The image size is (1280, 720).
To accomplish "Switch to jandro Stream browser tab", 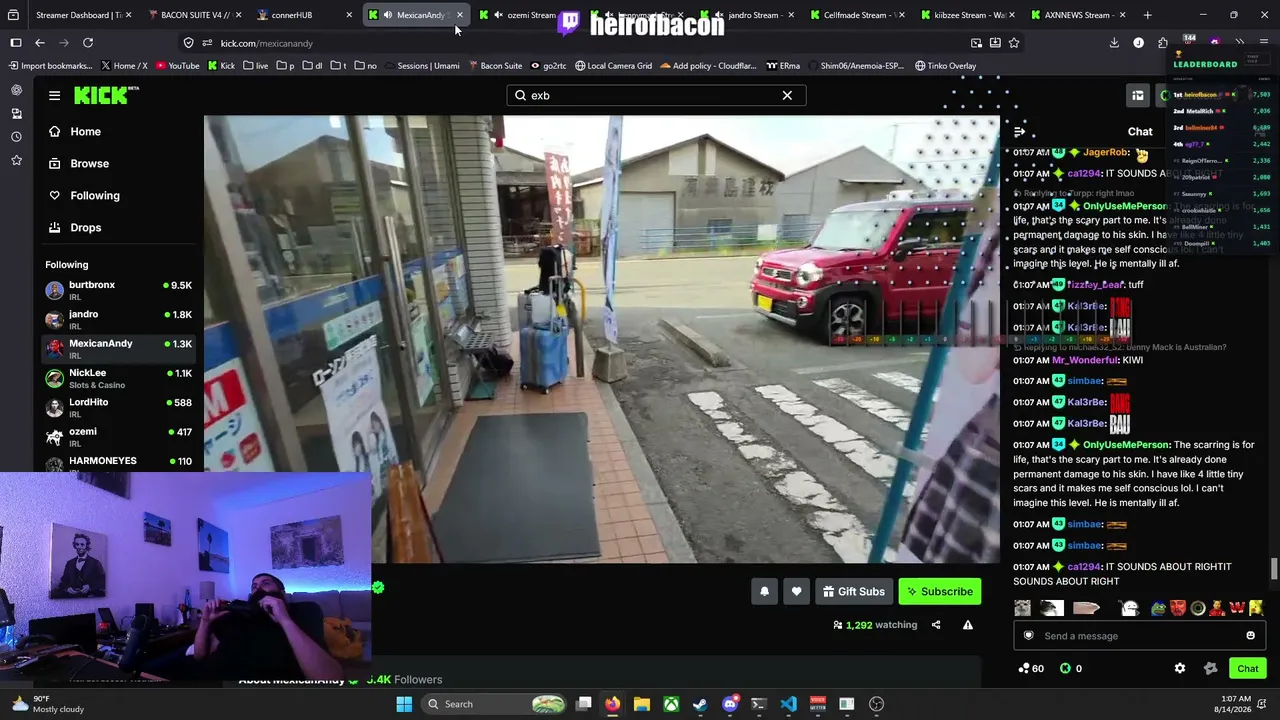I will (752, 15).
